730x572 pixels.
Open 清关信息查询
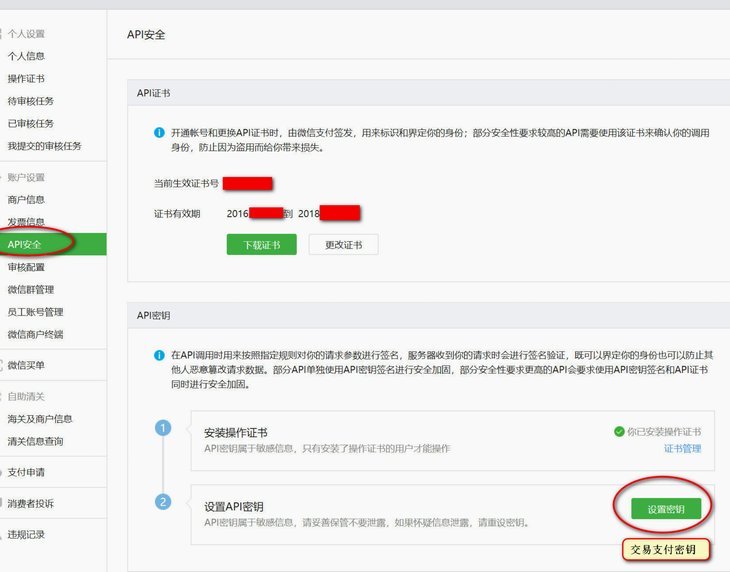(x=35, y=441)
